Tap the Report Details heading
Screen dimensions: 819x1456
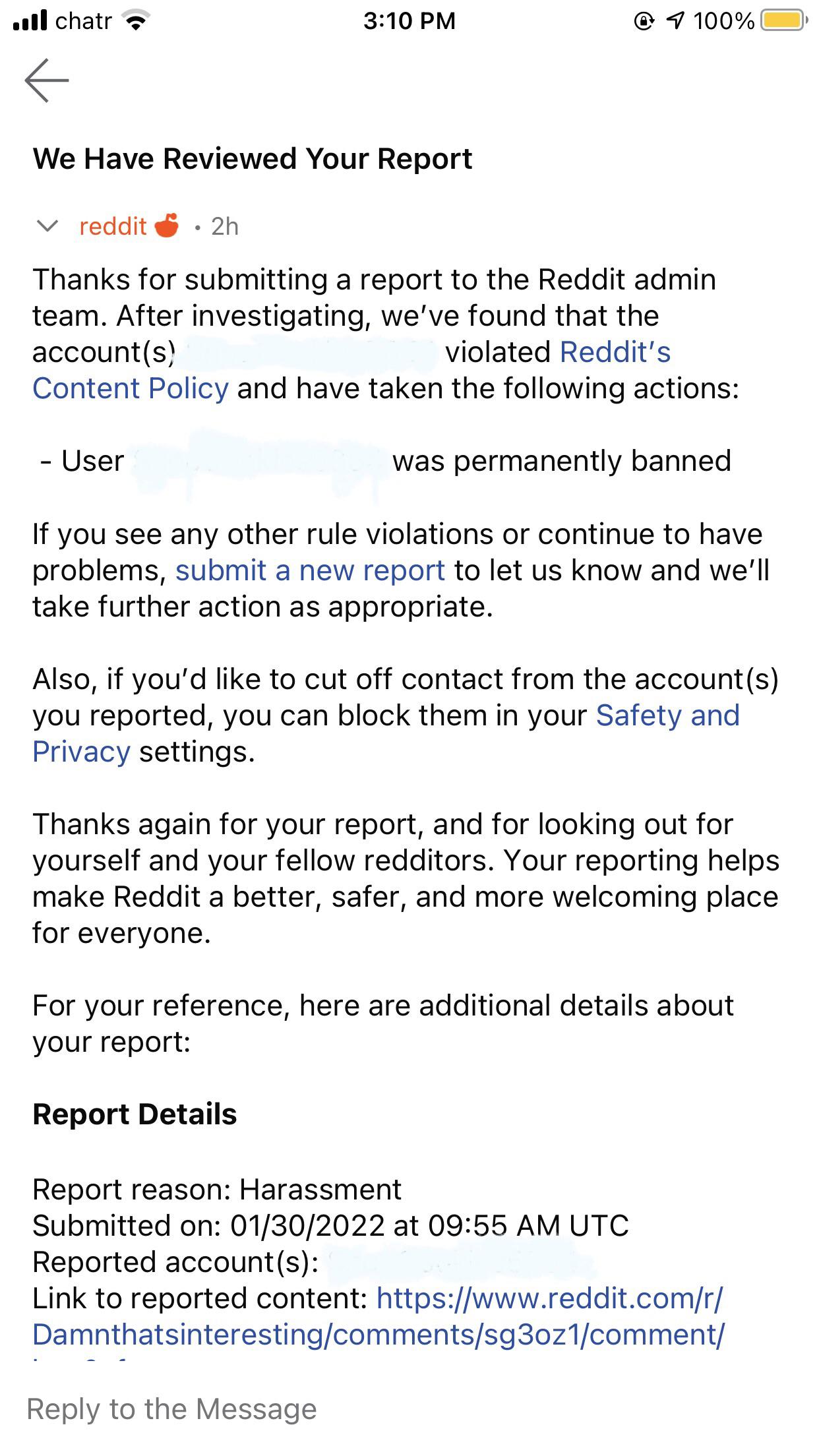click(x=135, y=1114)
